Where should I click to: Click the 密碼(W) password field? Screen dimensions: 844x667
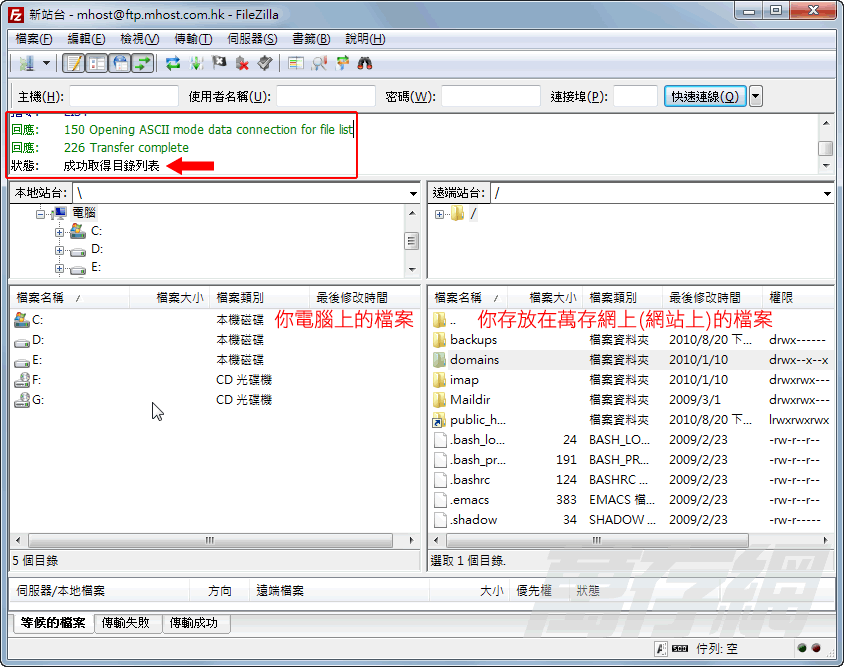pos(490,96)
